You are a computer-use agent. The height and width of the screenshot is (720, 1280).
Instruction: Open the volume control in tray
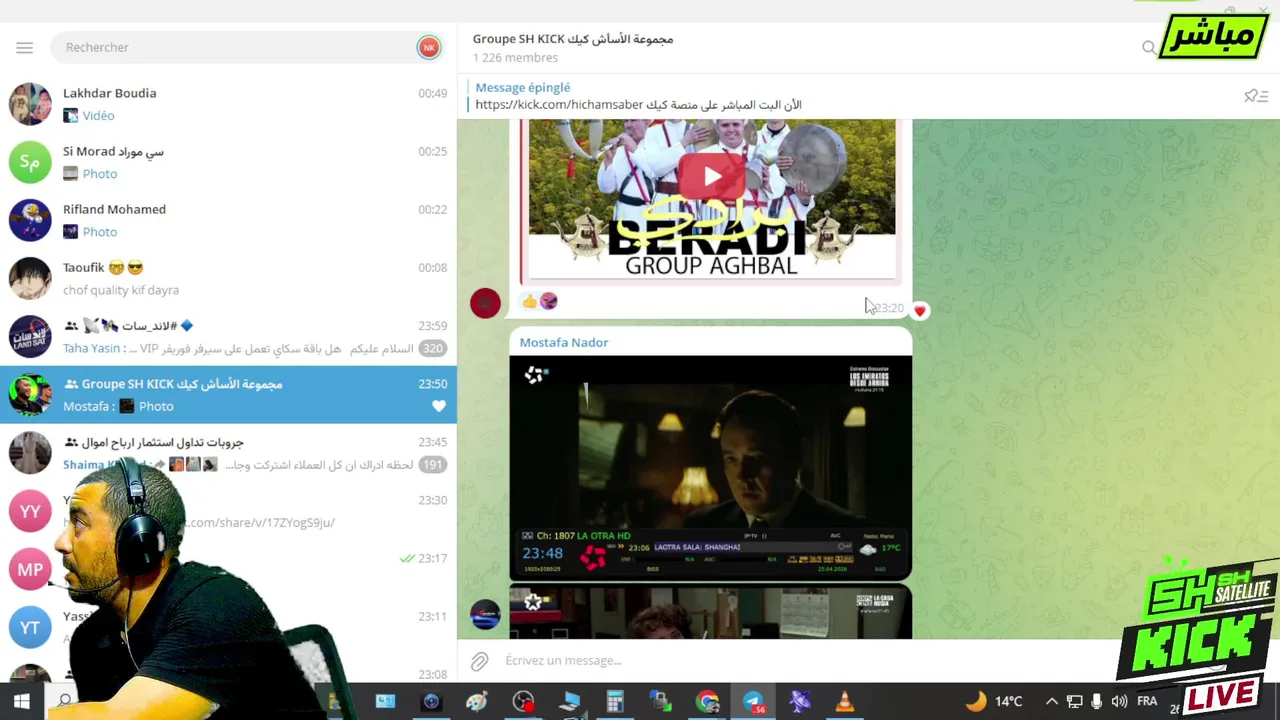[x=1119, y=701]
